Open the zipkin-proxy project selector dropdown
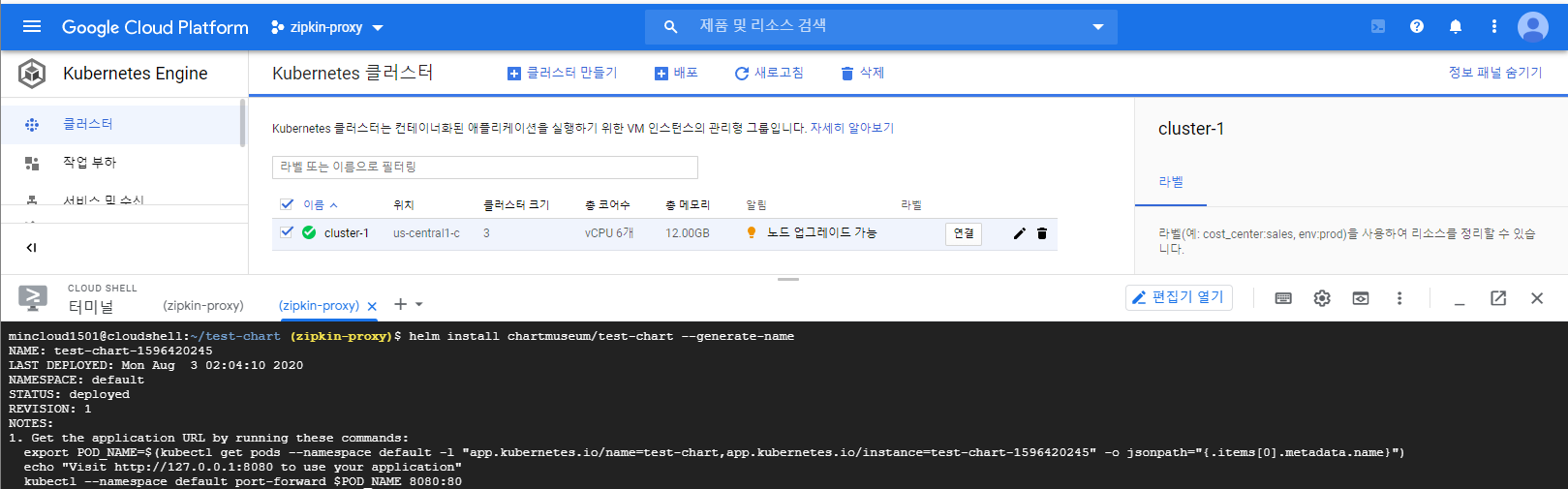Screen dimensions: 1568x489 coord(327,27)
